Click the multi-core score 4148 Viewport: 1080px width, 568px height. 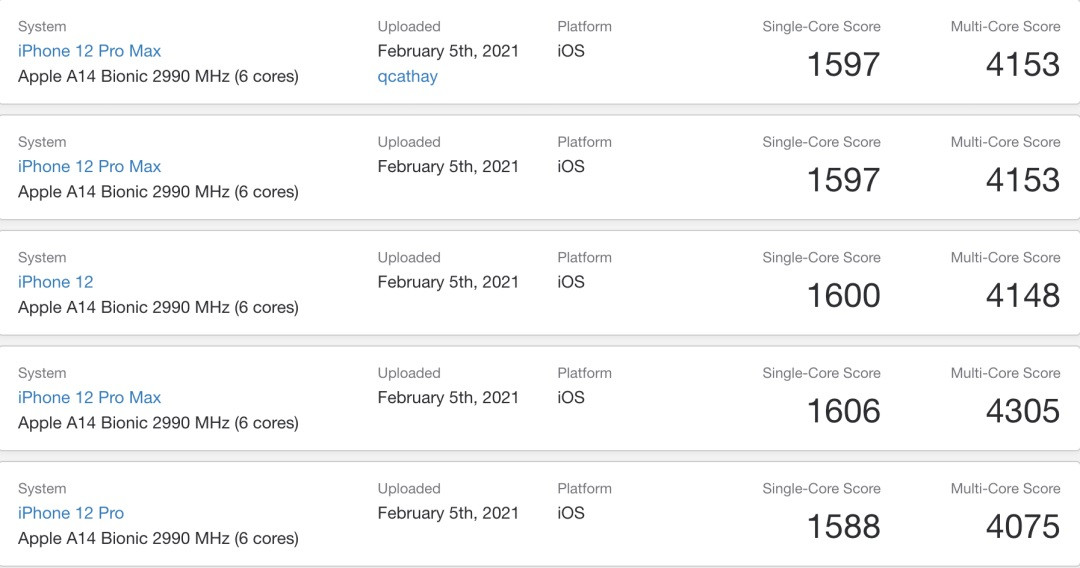pyautogui.click(x=1022, y=296)
